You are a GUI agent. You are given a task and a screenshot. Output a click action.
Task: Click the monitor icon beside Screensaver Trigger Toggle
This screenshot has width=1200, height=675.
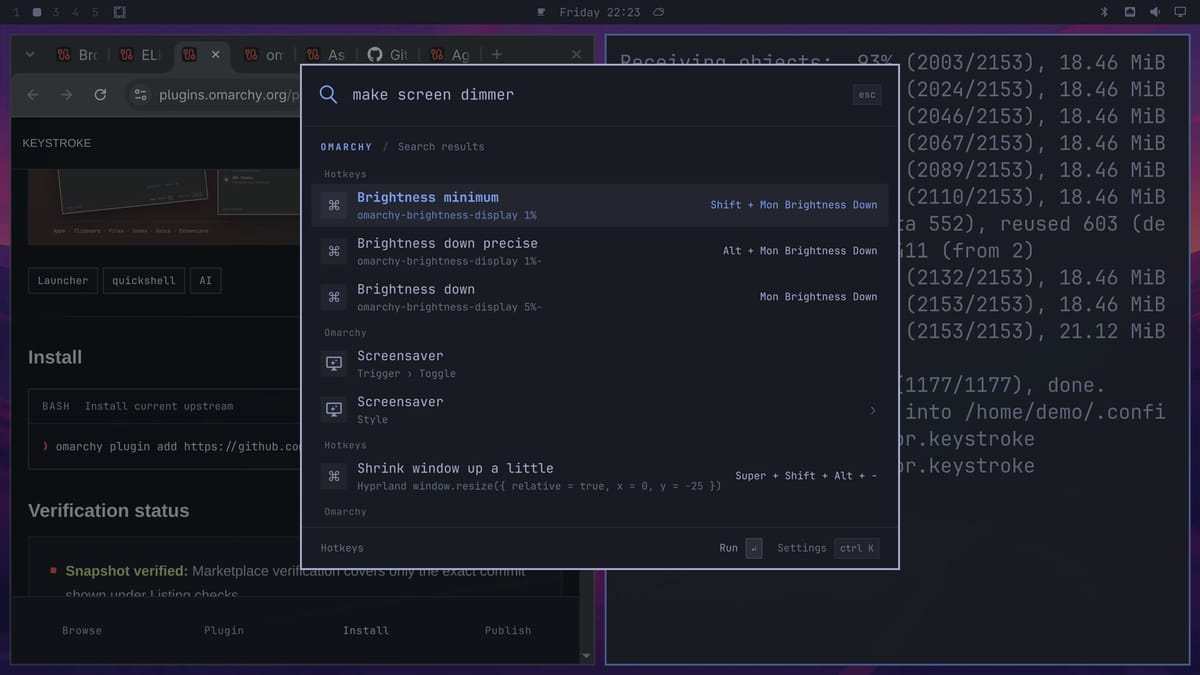click(x=334, y=363)
